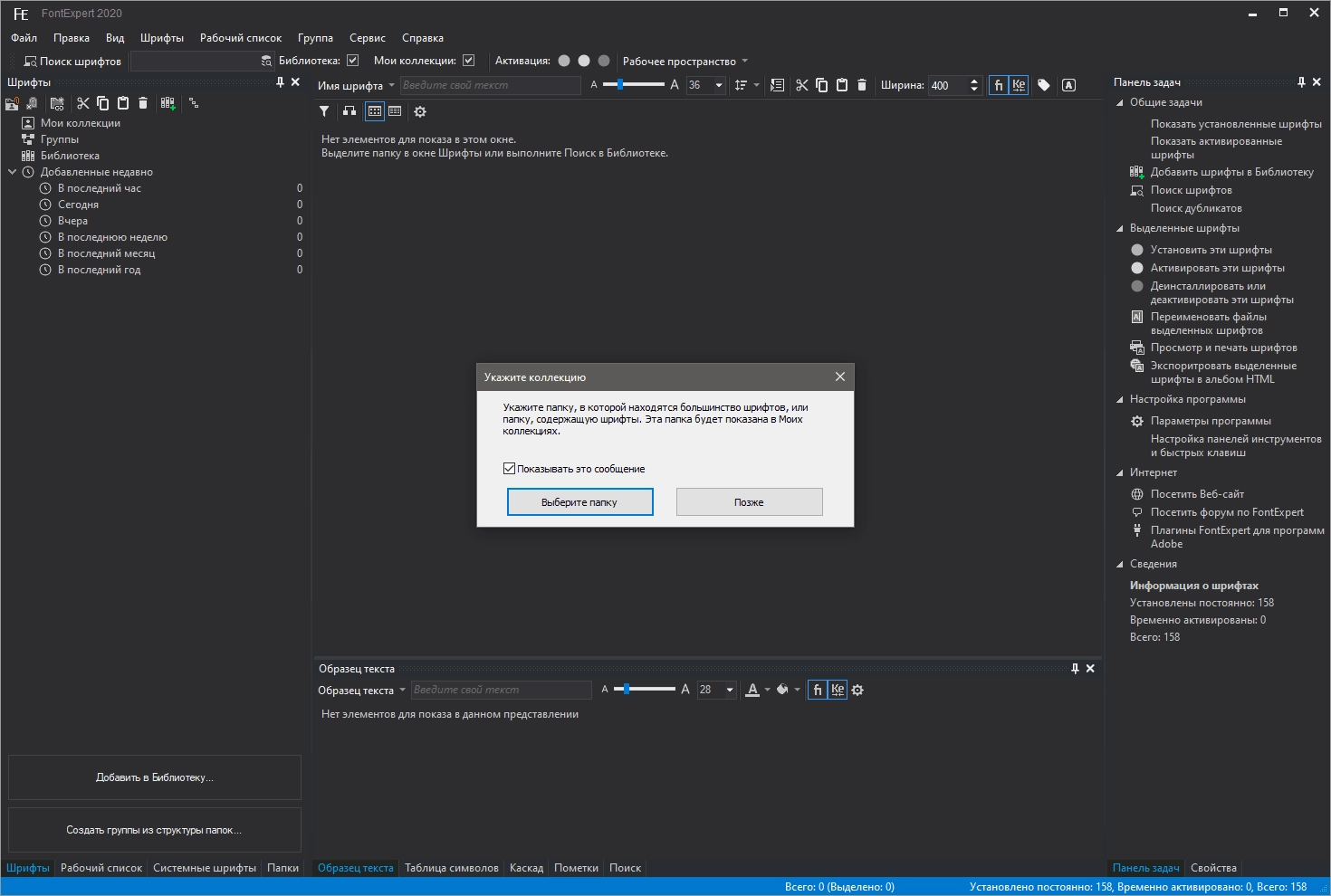Switch to Свойства tab
This screenshot has width=1331, height=896.
(1214, 868)
